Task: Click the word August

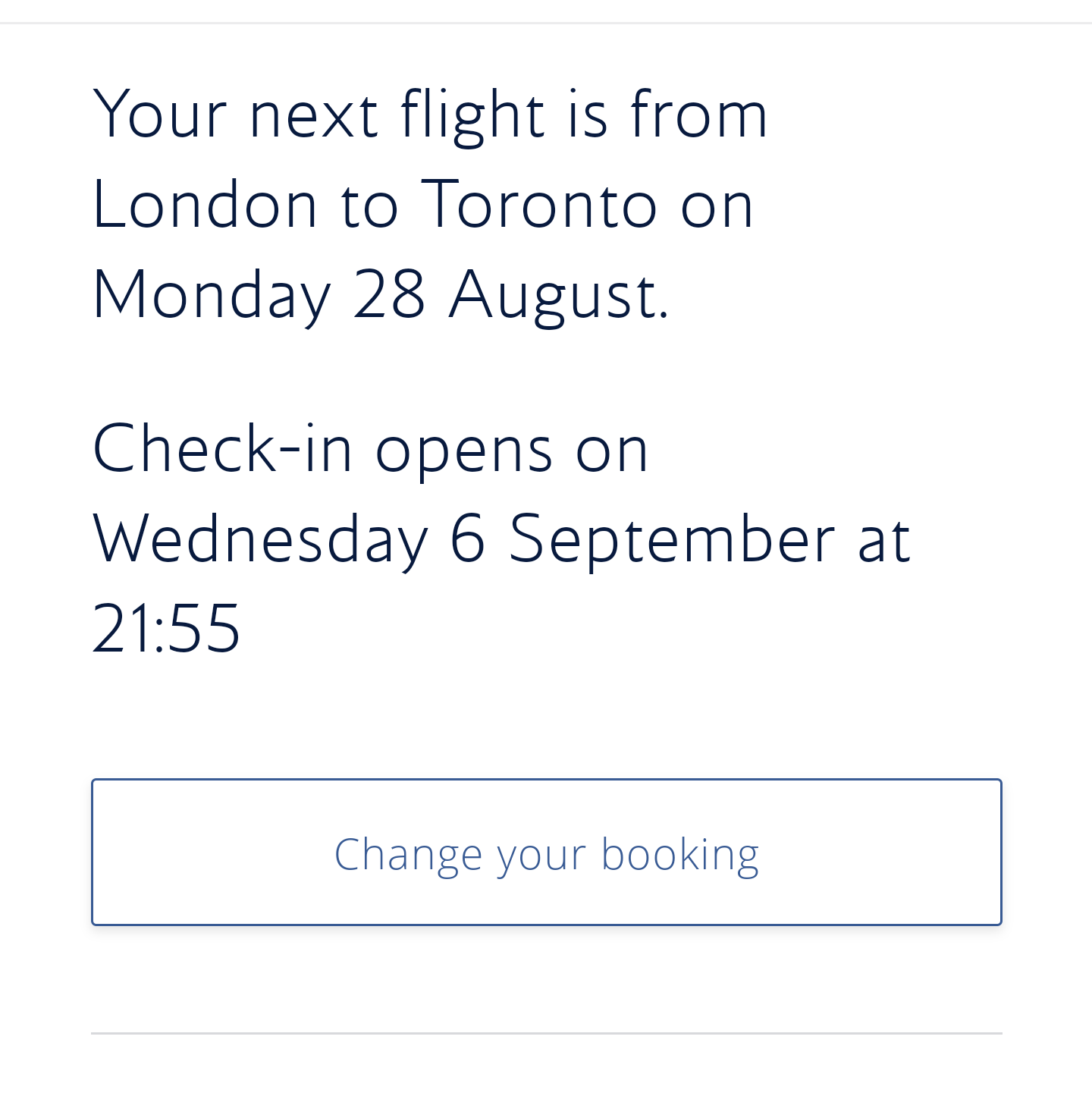Action: click(x=559, y=296)
